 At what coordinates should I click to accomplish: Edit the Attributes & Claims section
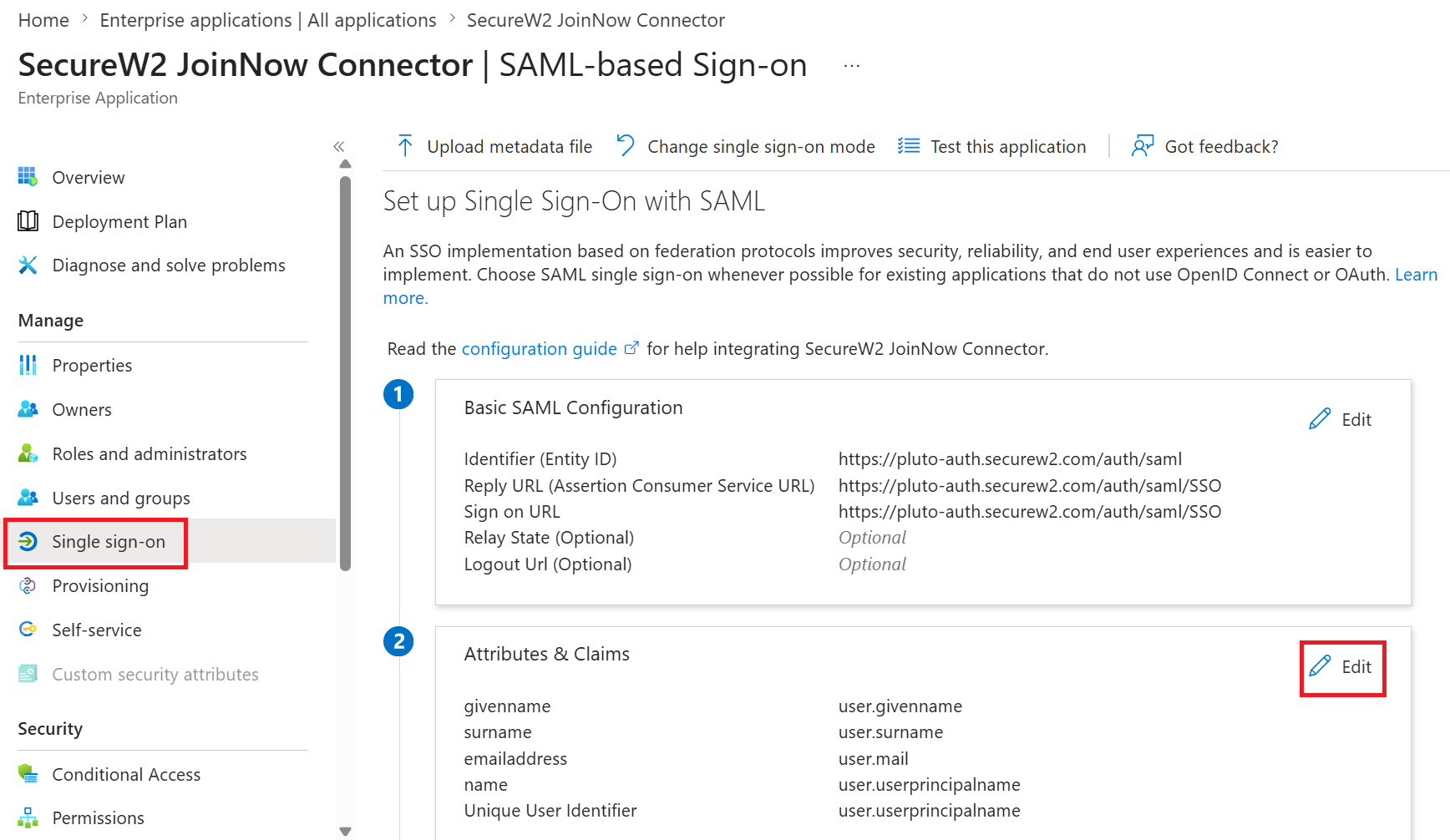coord(1341,666)
